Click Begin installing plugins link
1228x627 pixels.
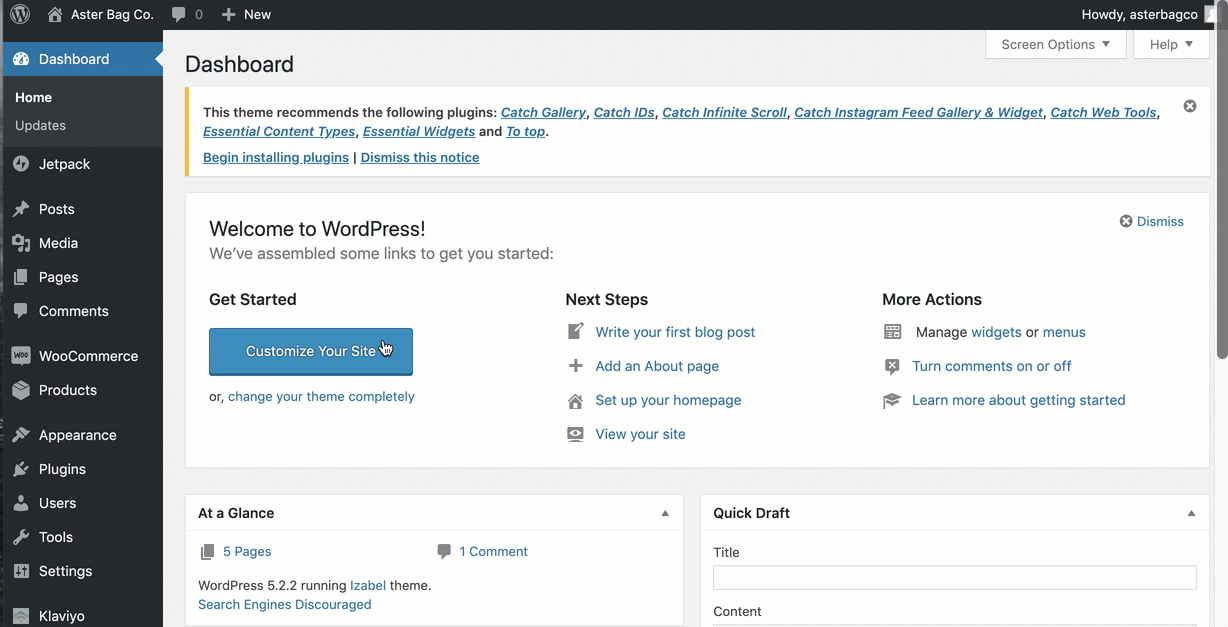click(x=275, y=157)
